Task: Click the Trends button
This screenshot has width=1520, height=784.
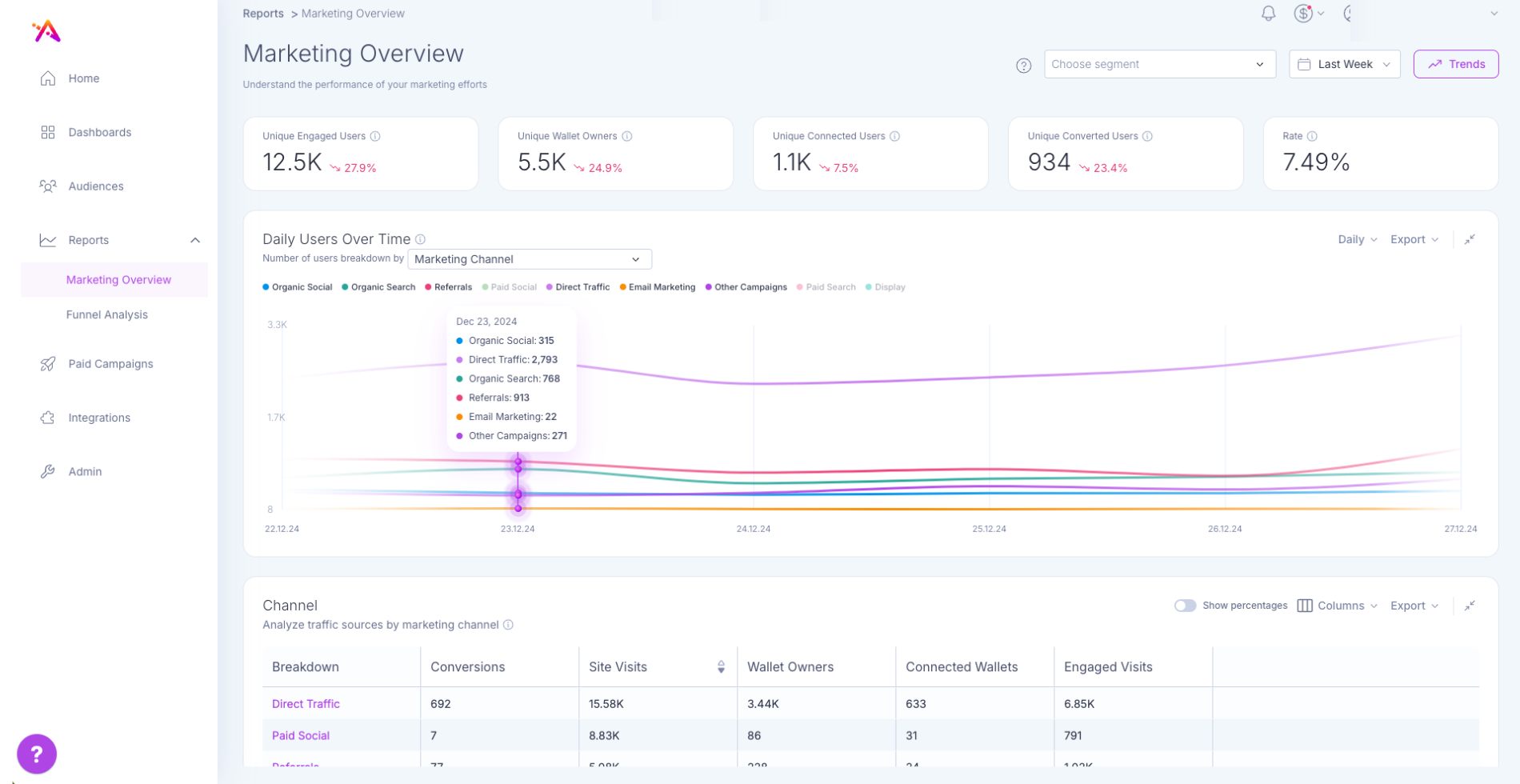Action: coord(1455,65)
